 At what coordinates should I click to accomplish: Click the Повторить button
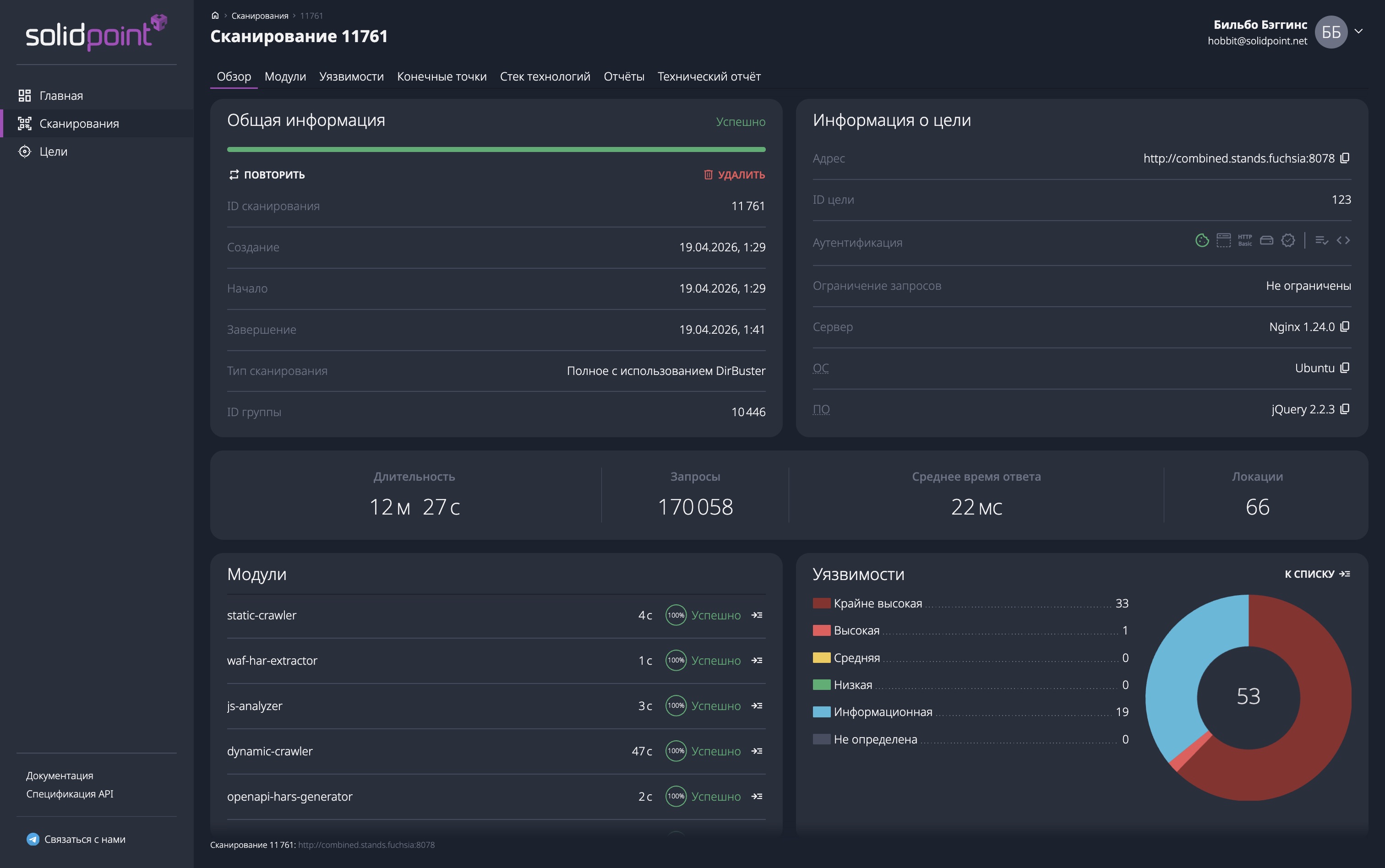pos(267,174)
